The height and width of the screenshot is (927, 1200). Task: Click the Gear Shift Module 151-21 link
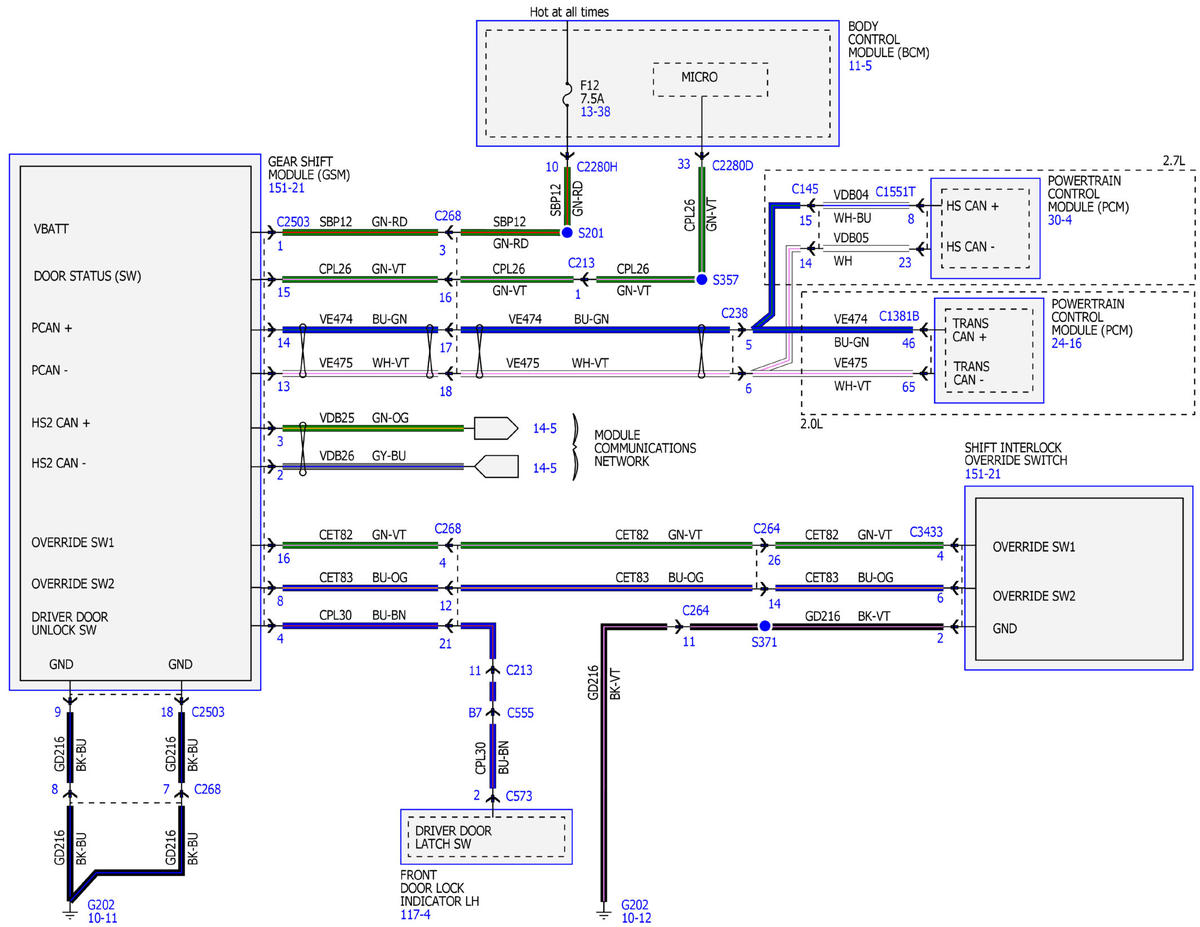285,187
